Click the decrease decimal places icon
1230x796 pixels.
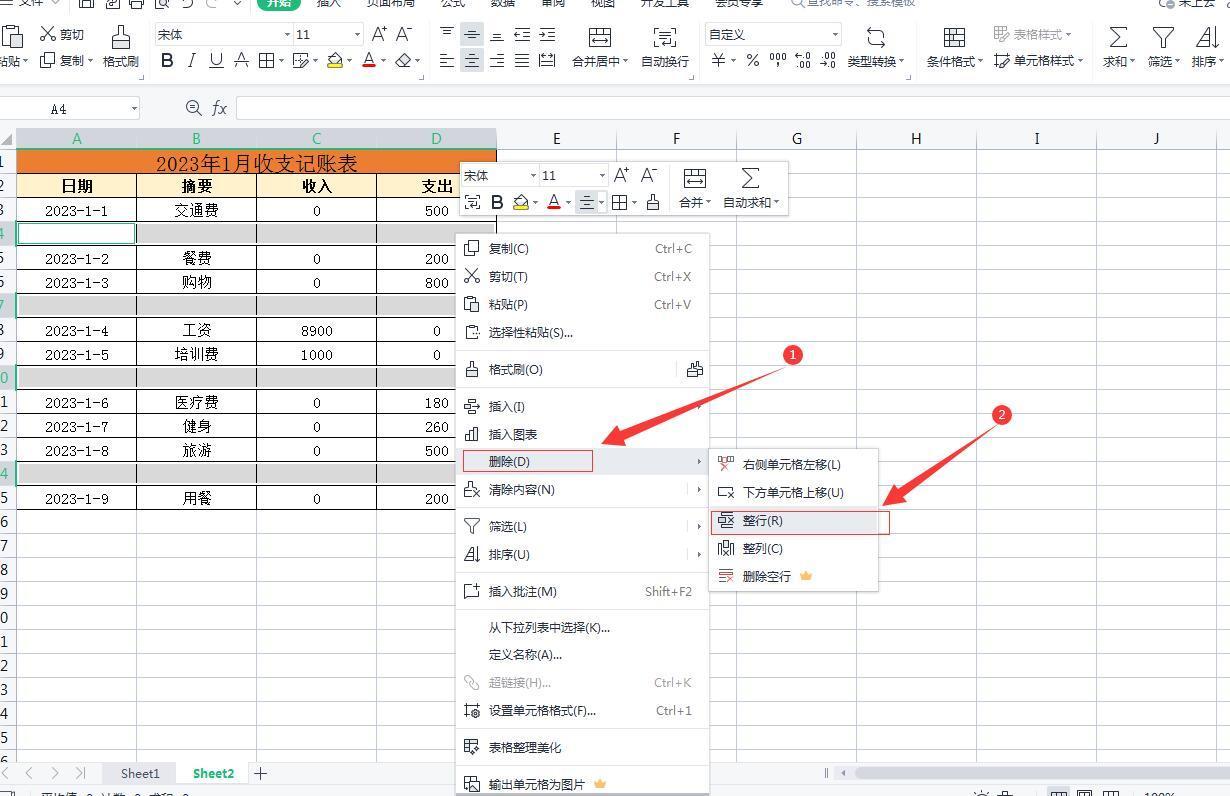(x=828, y=61)
